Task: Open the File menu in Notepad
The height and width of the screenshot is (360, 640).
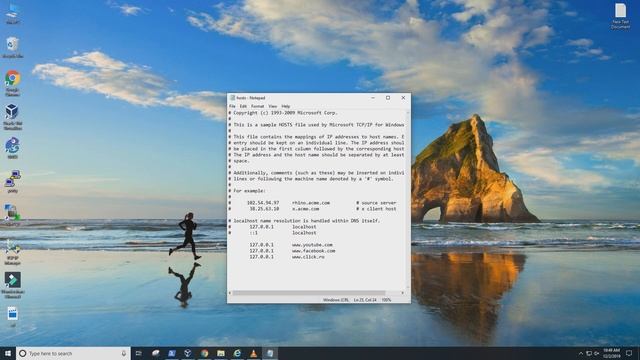Action: click(x=232, y=106)
